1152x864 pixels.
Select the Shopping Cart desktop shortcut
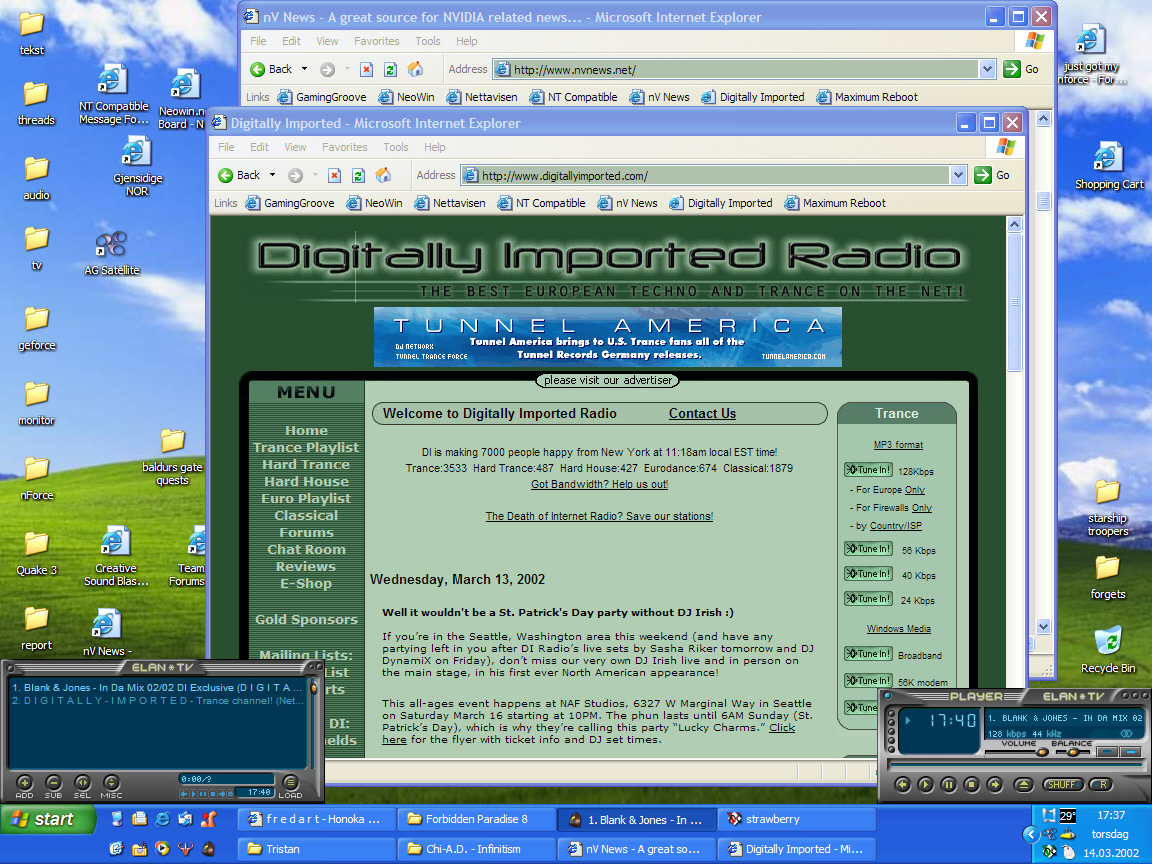(x=1109, y=166)
